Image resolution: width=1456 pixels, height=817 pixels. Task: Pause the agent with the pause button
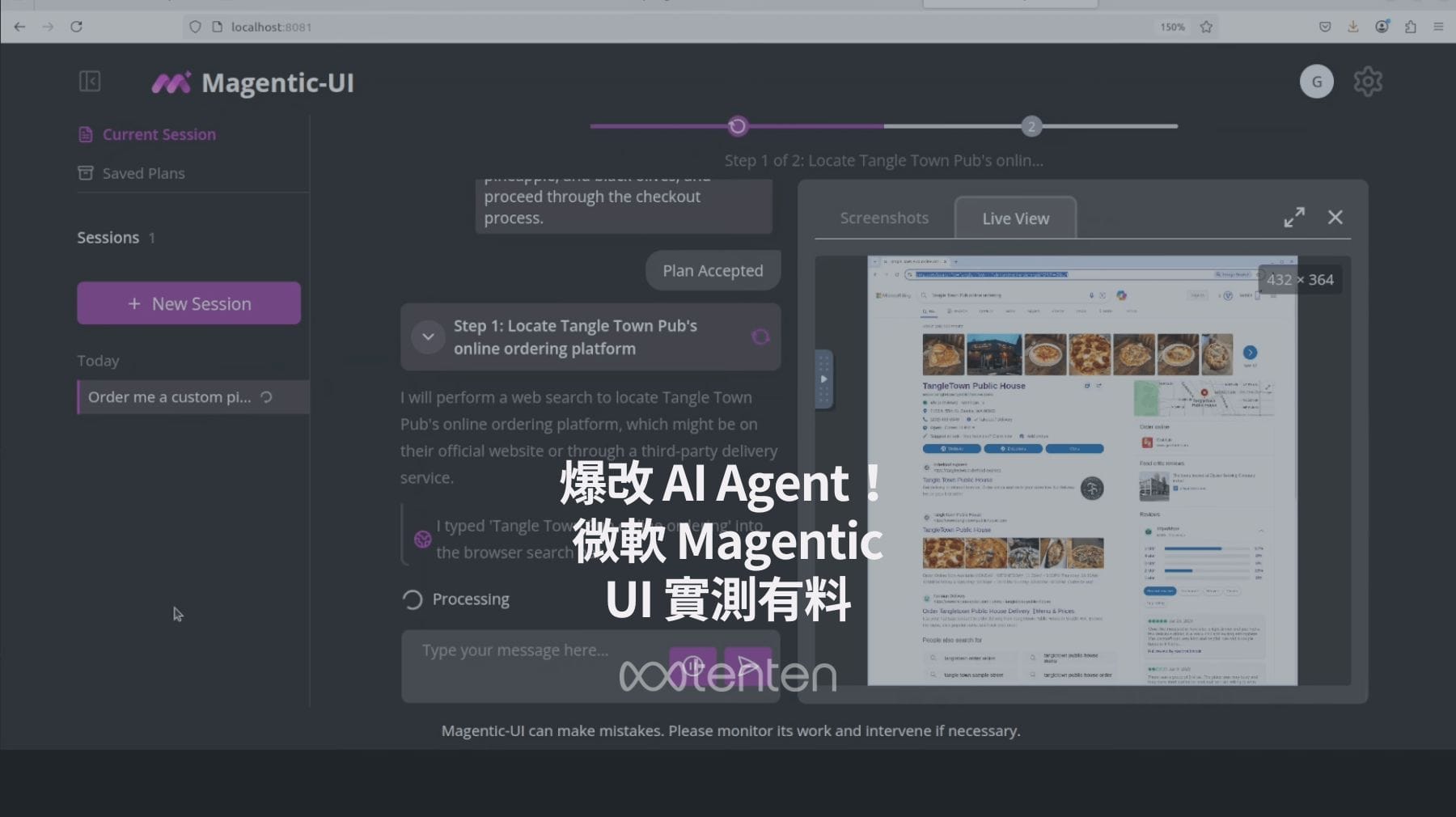(692, 667)
